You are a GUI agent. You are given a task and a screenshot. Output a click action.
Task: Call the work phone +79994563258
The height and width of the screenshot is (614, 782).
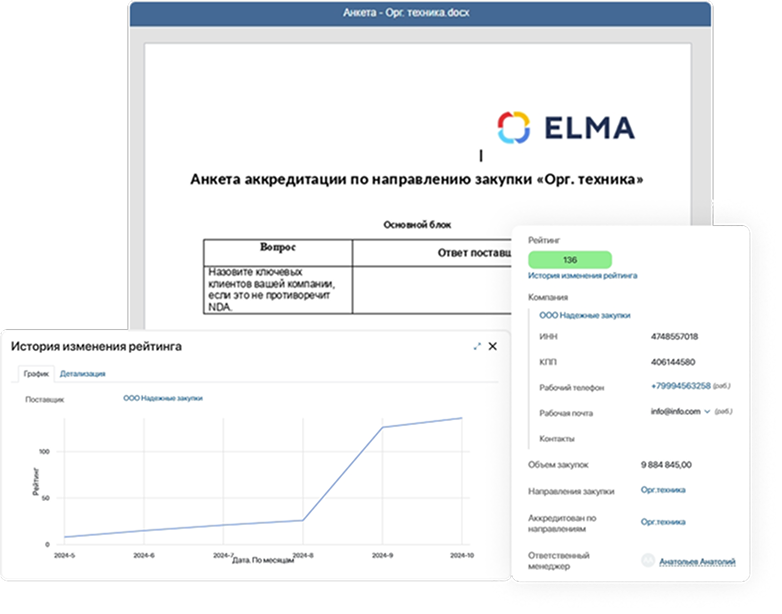point(681,386)
